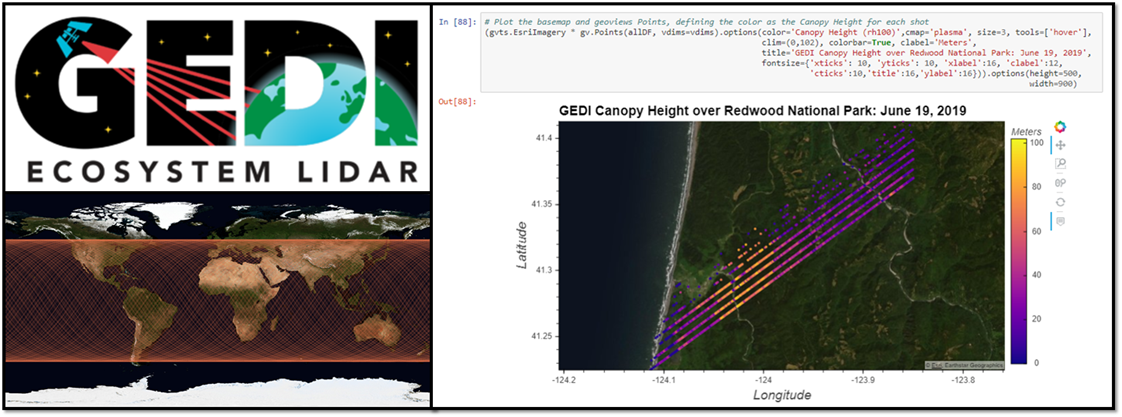1122x417 pixels.
Task: Click the plot title about Redwood National Park
Action: coord(763,112)
